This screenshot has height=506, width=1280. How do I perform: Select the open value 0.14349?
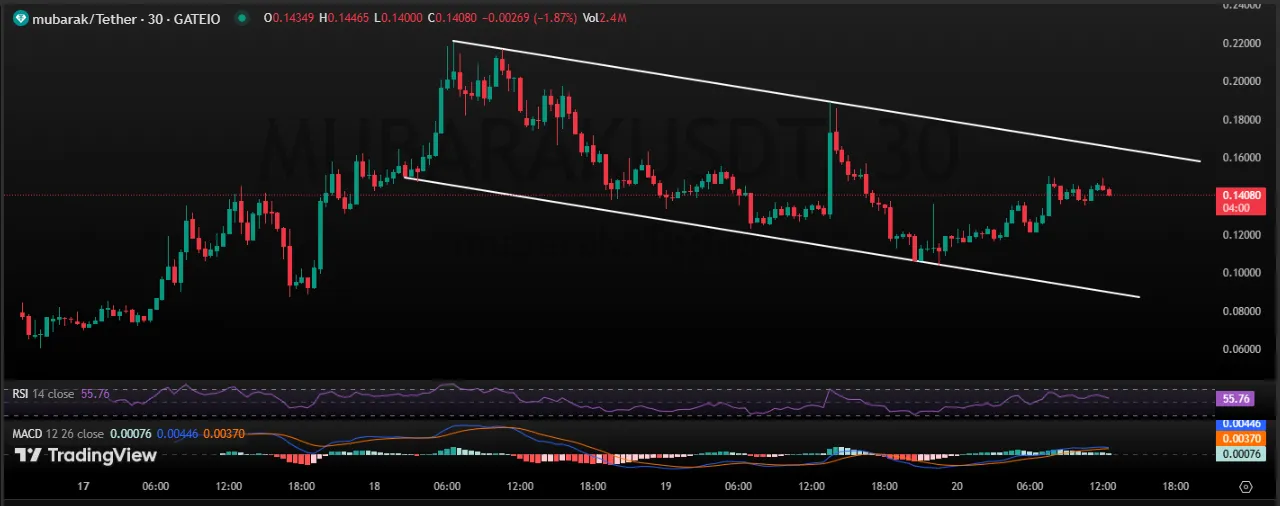coord(294,17)
